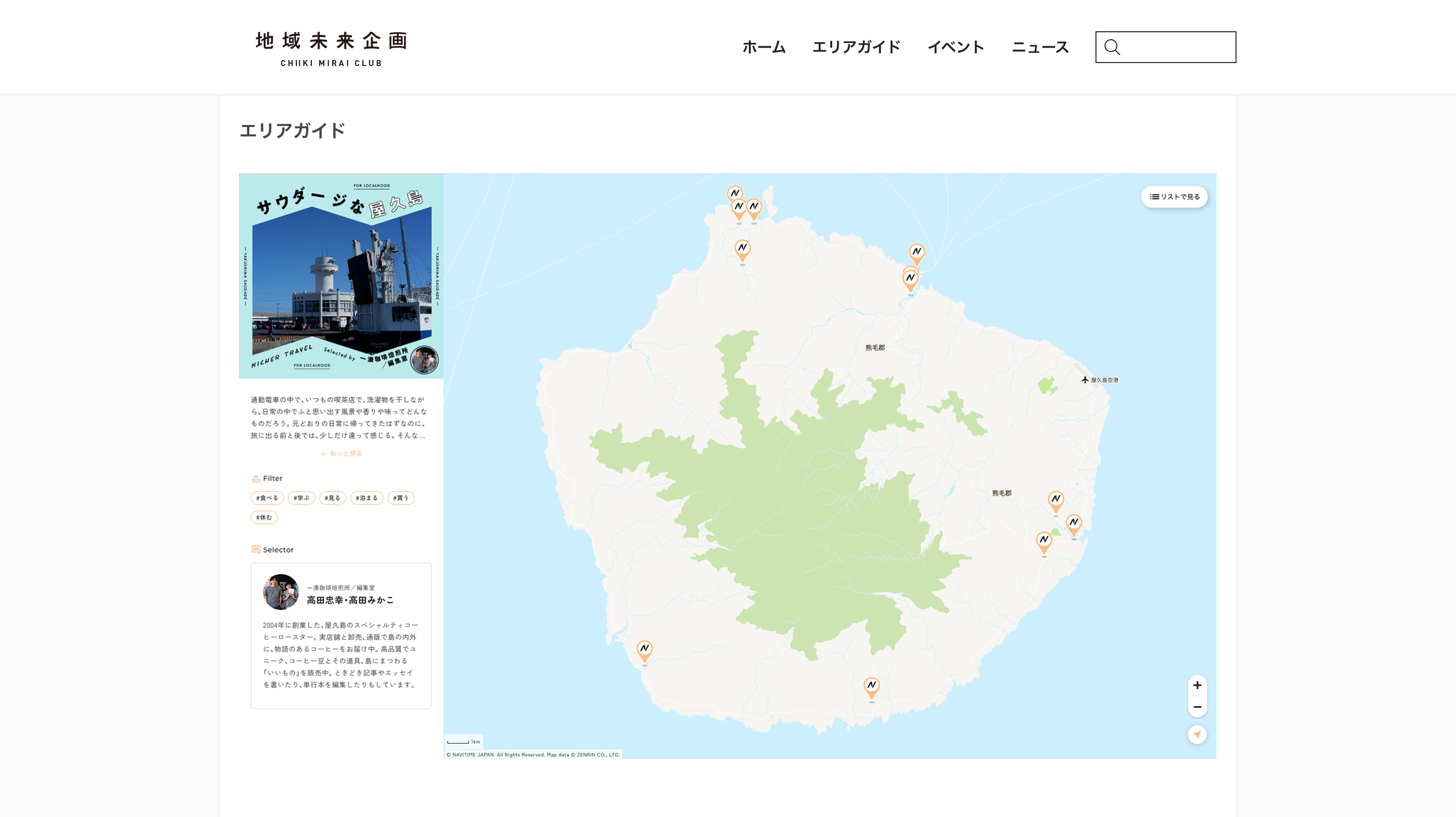
Task: Click the magnifier search icon in header
Action: coord(1112,47)
